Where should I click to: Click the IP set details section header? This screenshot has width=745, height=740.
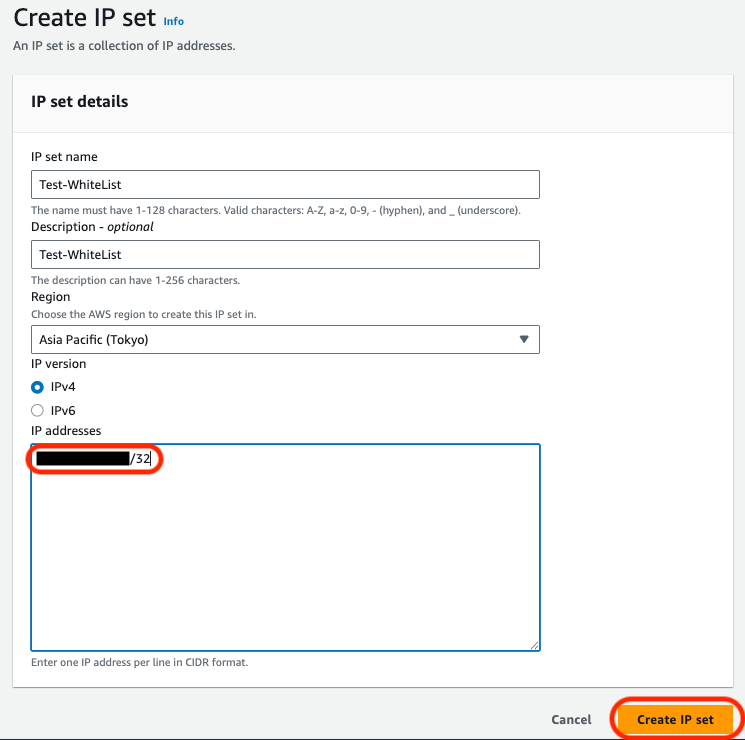[80, 102]
